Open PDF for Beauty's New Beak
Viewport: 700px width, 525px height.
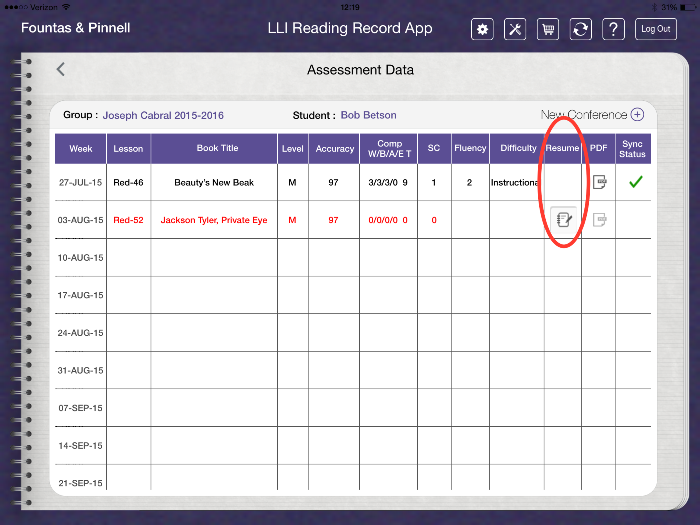(x=599, y=182)
